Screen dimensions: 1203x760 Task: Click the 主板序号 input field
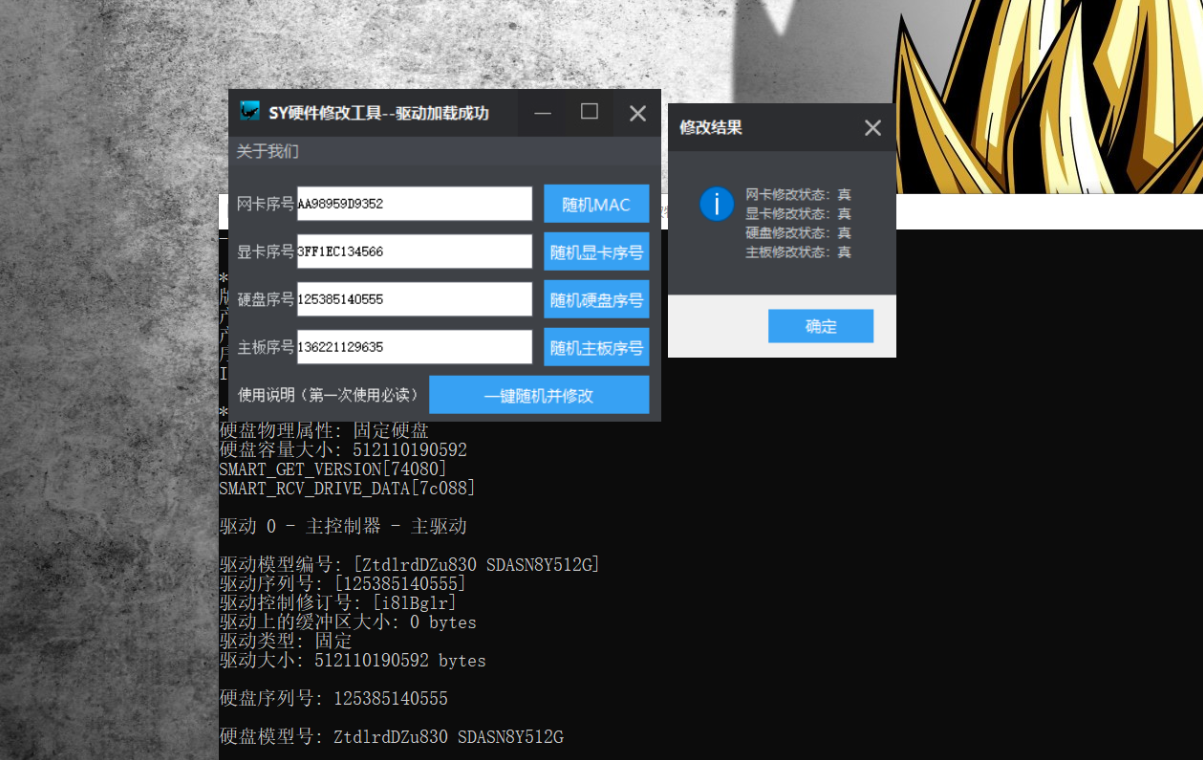click(414, 348)
